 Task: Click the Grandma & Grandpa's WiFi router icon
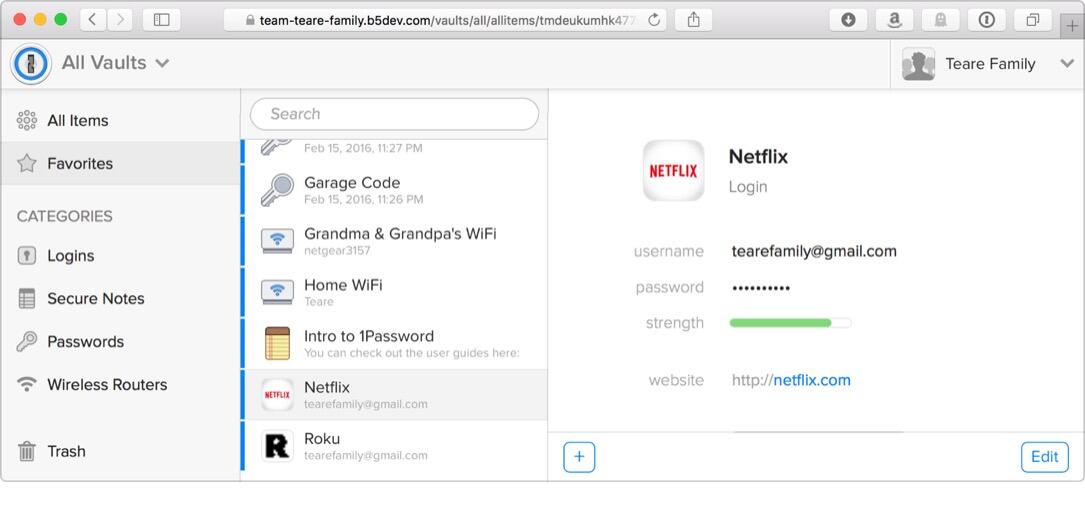[x=277, y=241]
